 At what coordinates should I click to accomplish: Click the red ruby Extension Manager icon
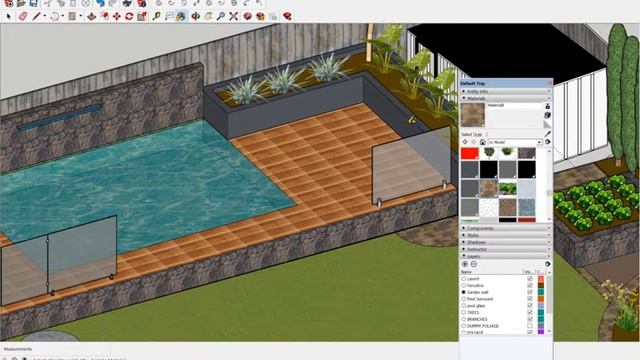pos(287,16)
